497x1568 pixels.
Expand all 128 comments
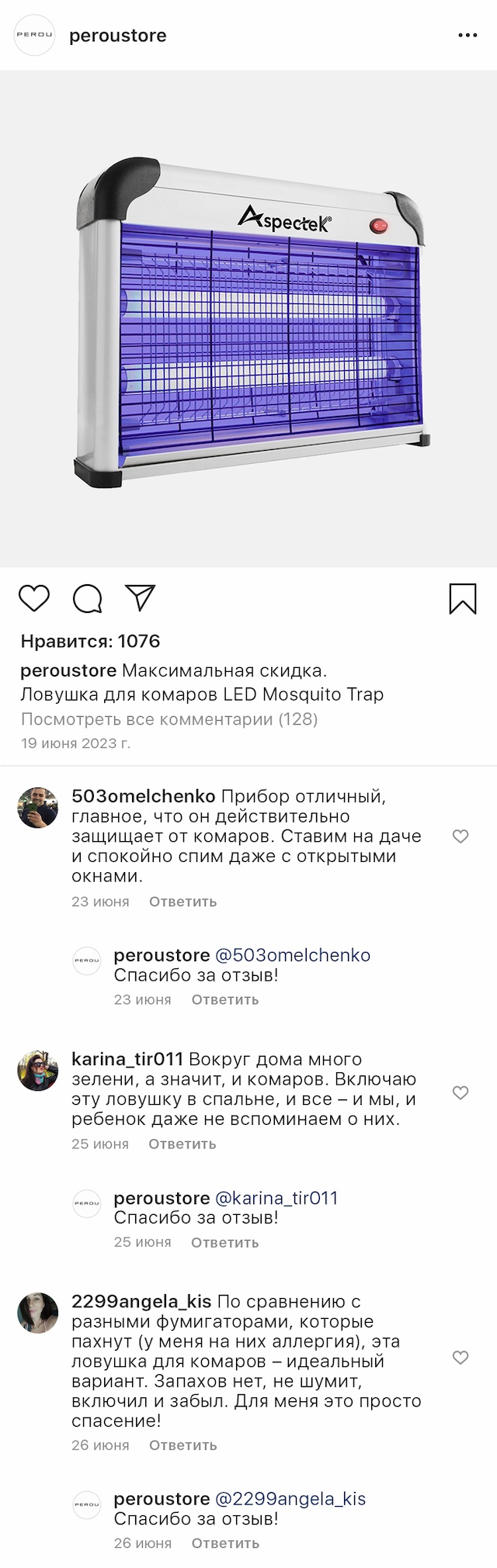click(169, 719)
